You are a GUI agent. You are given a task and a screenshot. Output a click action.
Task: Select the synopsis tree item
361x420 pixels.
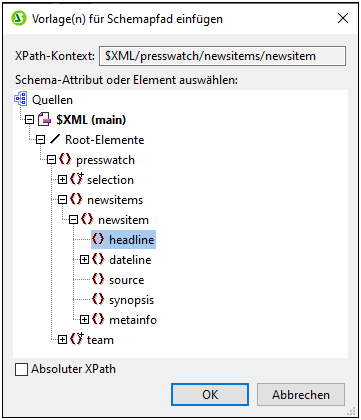click(131, 300)
